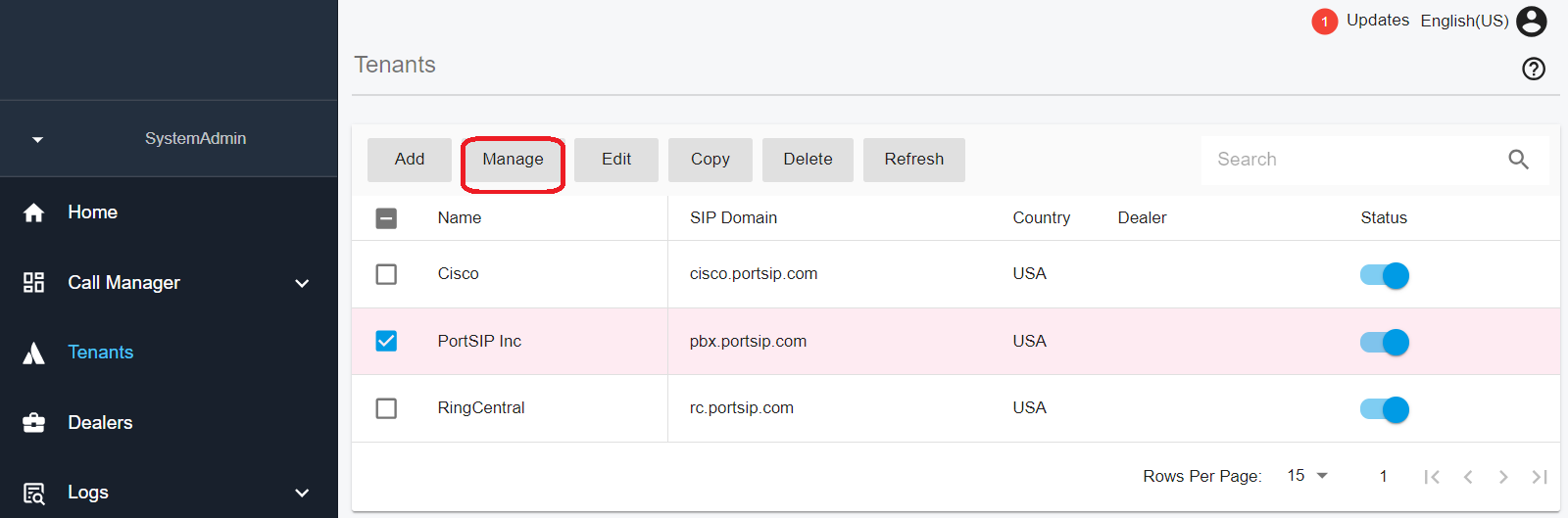Click the Logs search-document icon
This screenshot has width=1568, height=518.
pos(33,494)
